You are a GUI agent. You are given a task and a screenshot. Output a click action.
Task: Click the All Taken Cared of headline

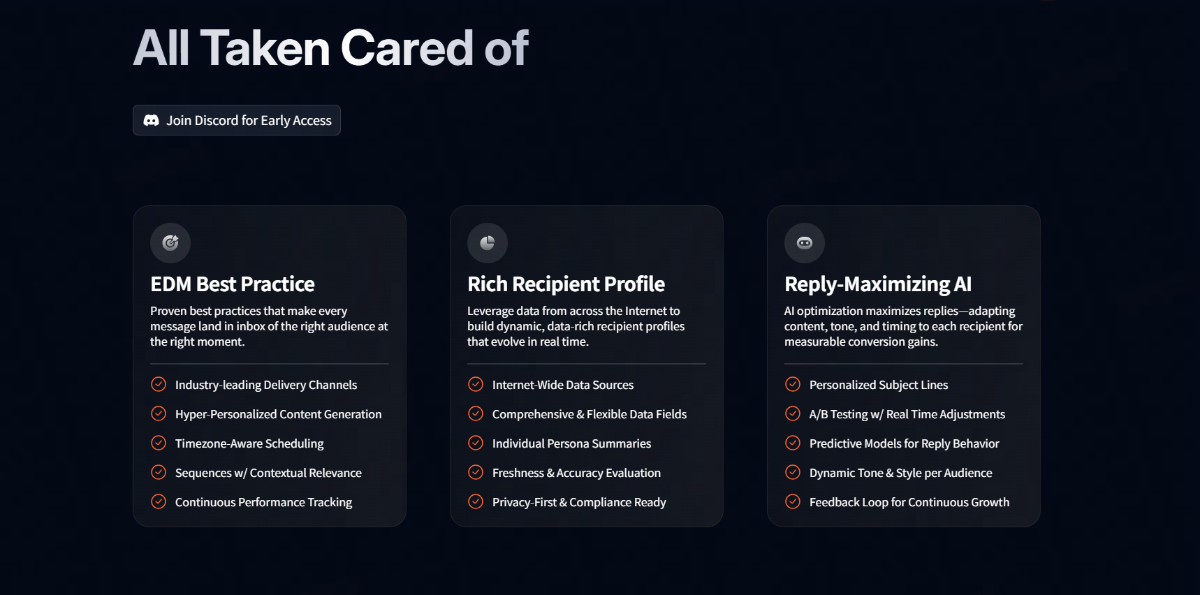click(330, 48)
